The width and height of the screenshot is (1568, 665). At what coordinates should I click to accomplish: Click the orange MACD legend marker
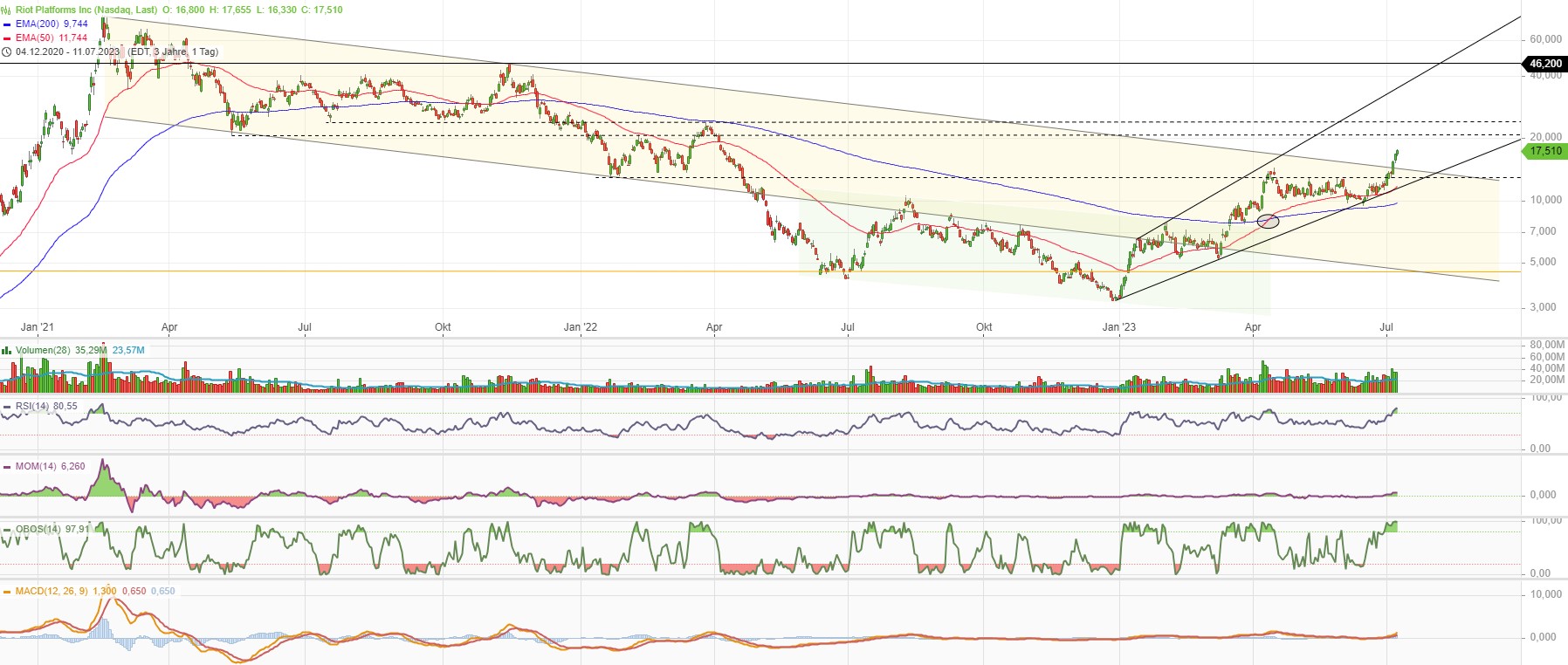(x=7, y=592)
